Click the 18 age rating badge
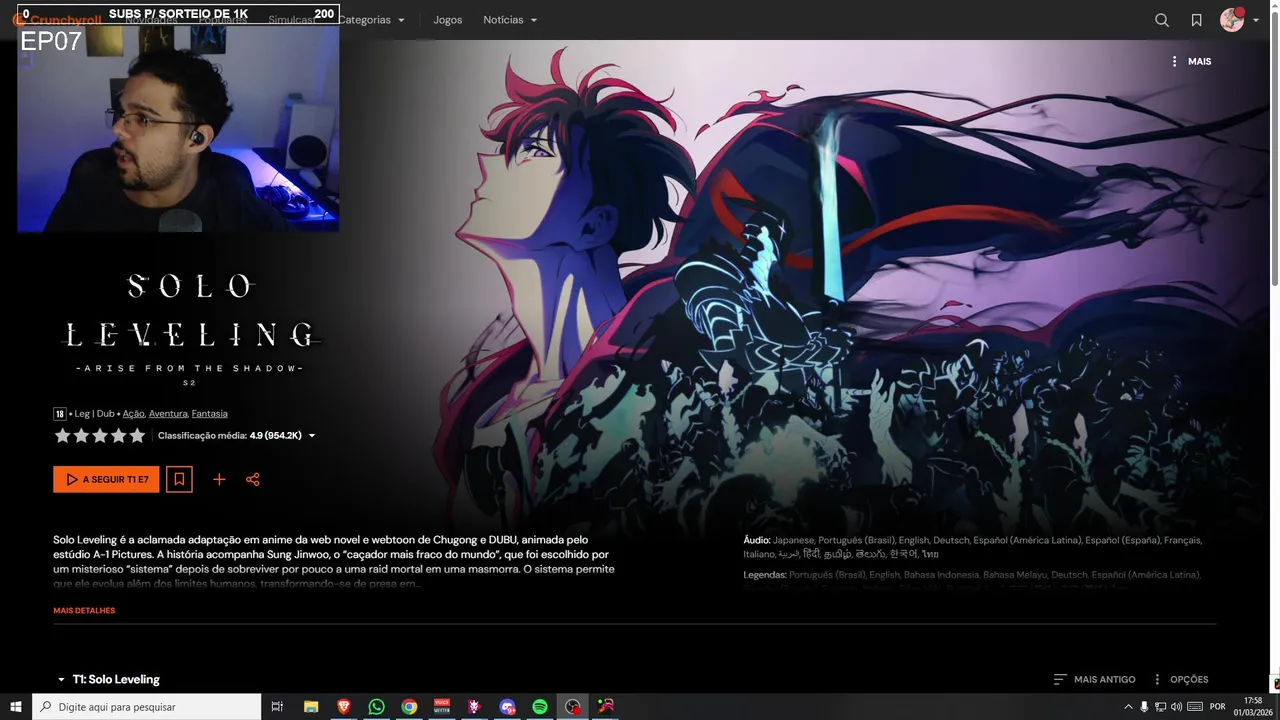Screen dimensions: 1280x720 60,413
